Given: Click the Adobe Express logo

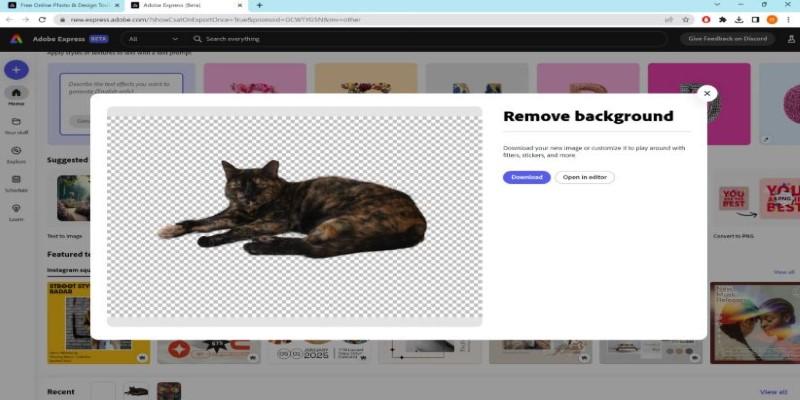Looking at the screenshot, I should click(17, 39).
